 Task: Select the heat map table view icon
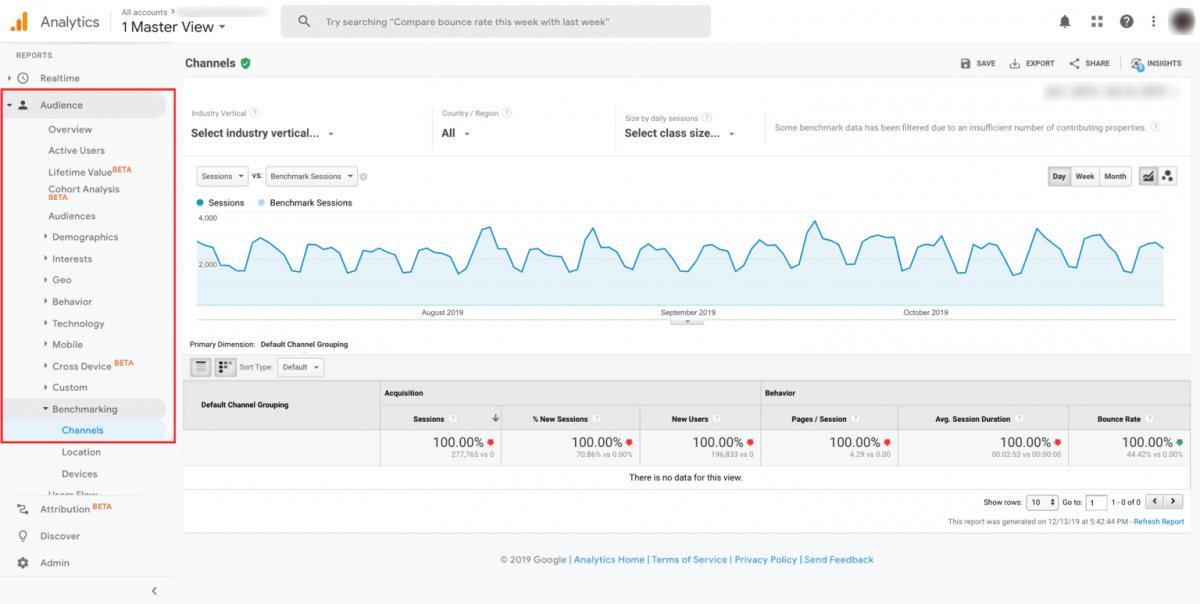pyautogui.click(x=224, y=367)
